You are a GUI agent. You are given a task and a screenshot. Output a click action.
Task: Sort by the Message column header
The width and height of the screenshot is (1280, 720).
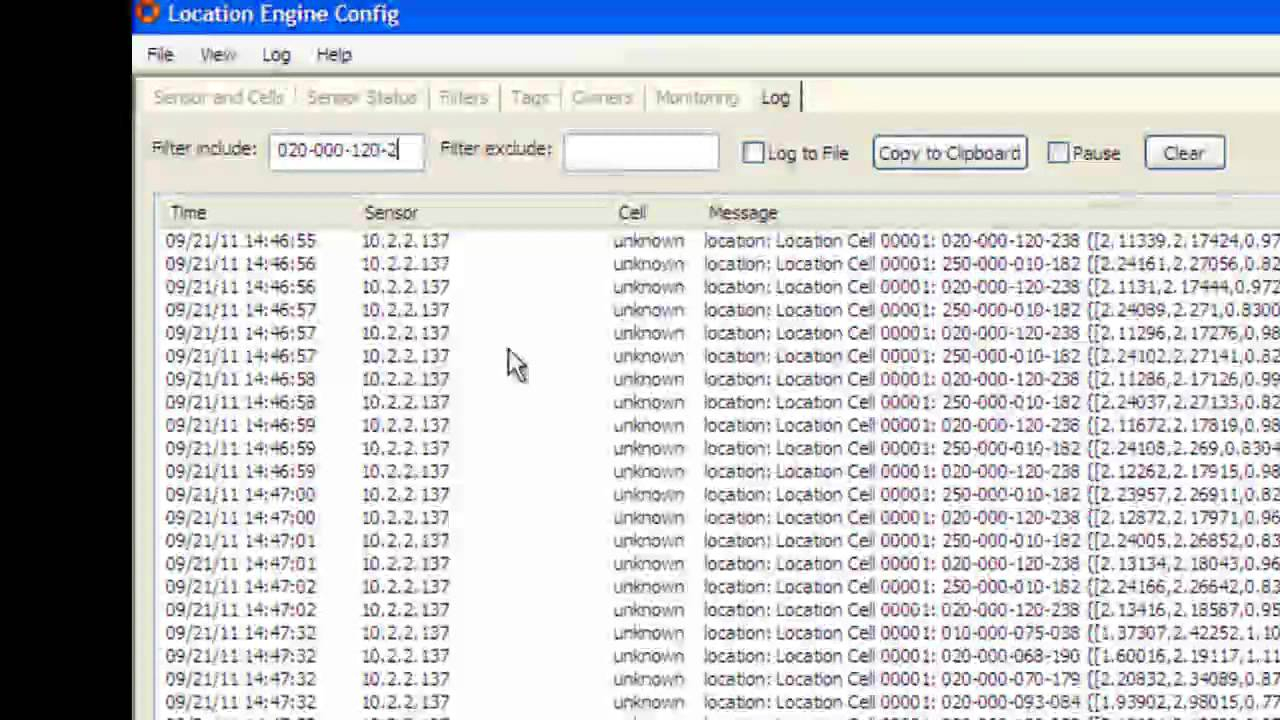point(743,213)
